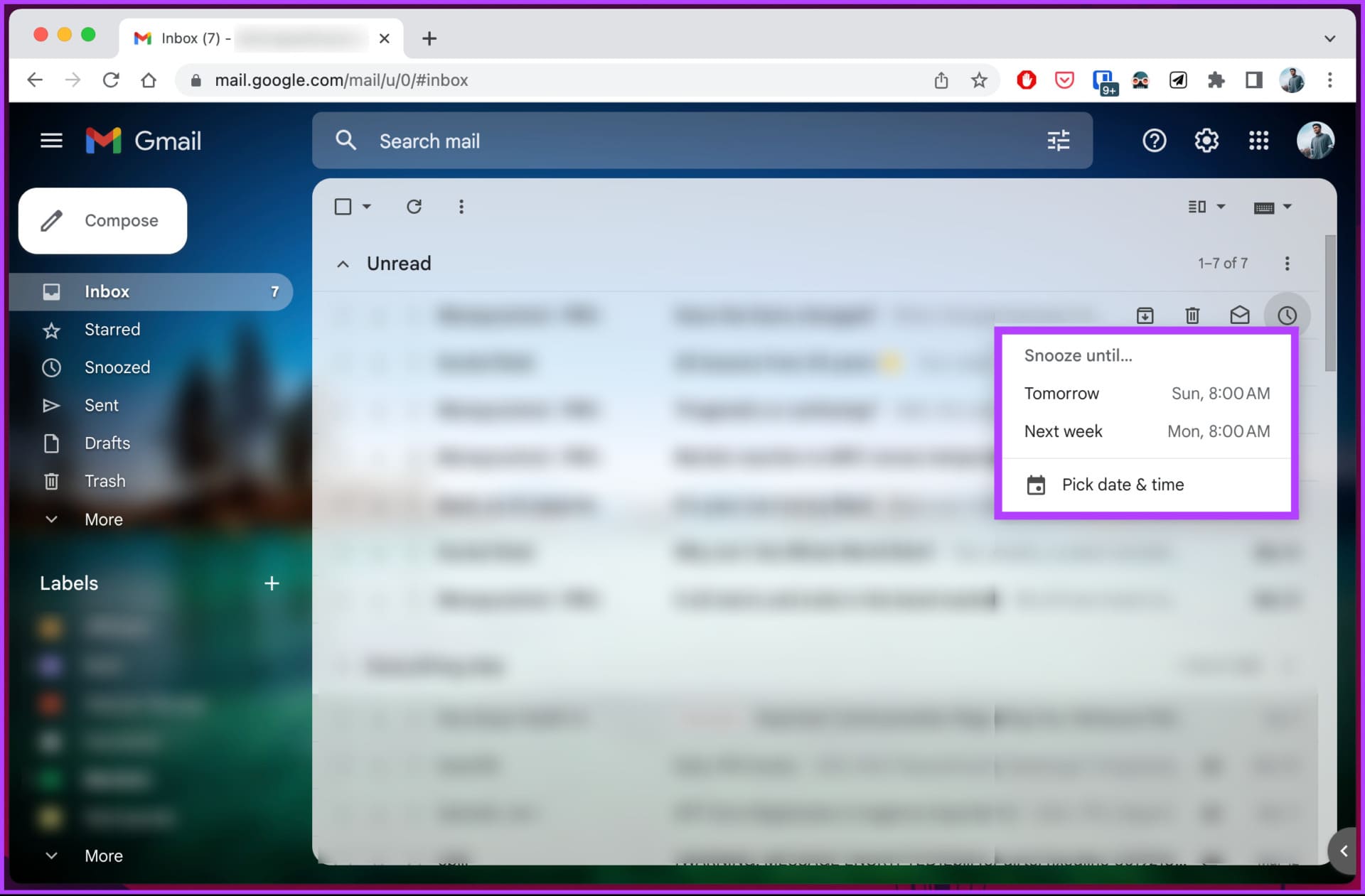Click the Snooze (clock) icon on toolbar
Image resolution: width=1365 pixels, height=896 pixels.
pyautogui.click(x=1287, y=315)
